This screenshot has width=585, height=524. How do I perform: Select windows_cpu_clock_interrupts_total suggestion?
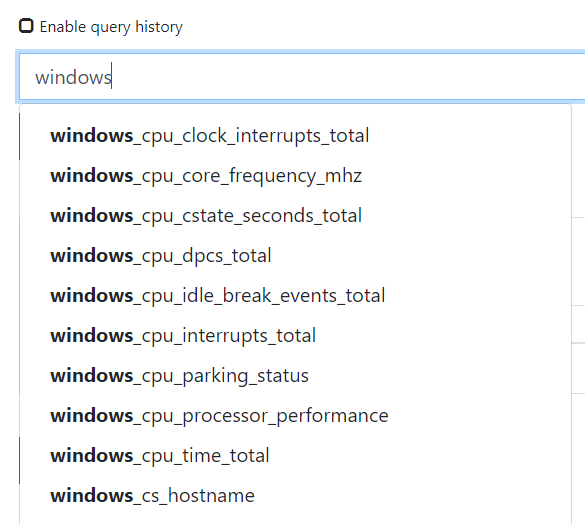click(x=295, y=135)
